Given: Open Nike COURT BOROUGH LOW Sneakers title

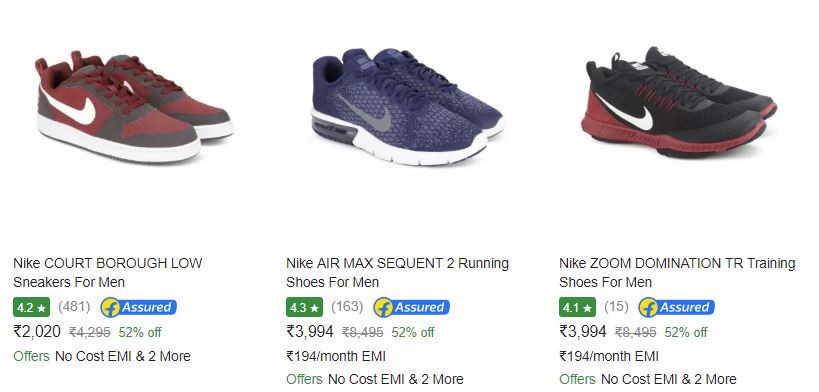Looking at the screenshot, I should (108, 272).
